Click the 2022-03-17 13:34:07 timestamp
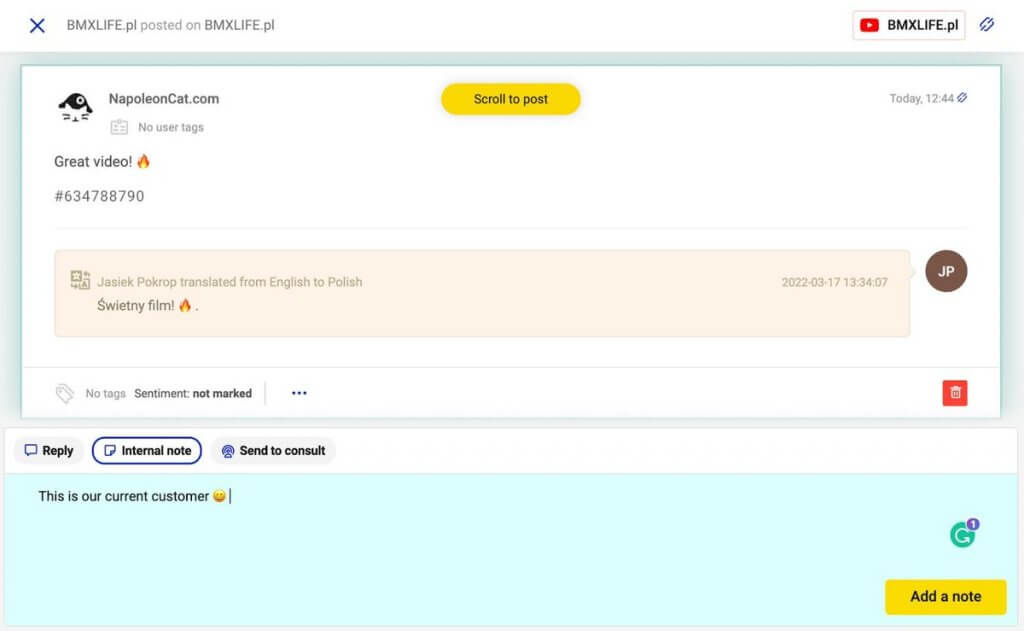 835,282
